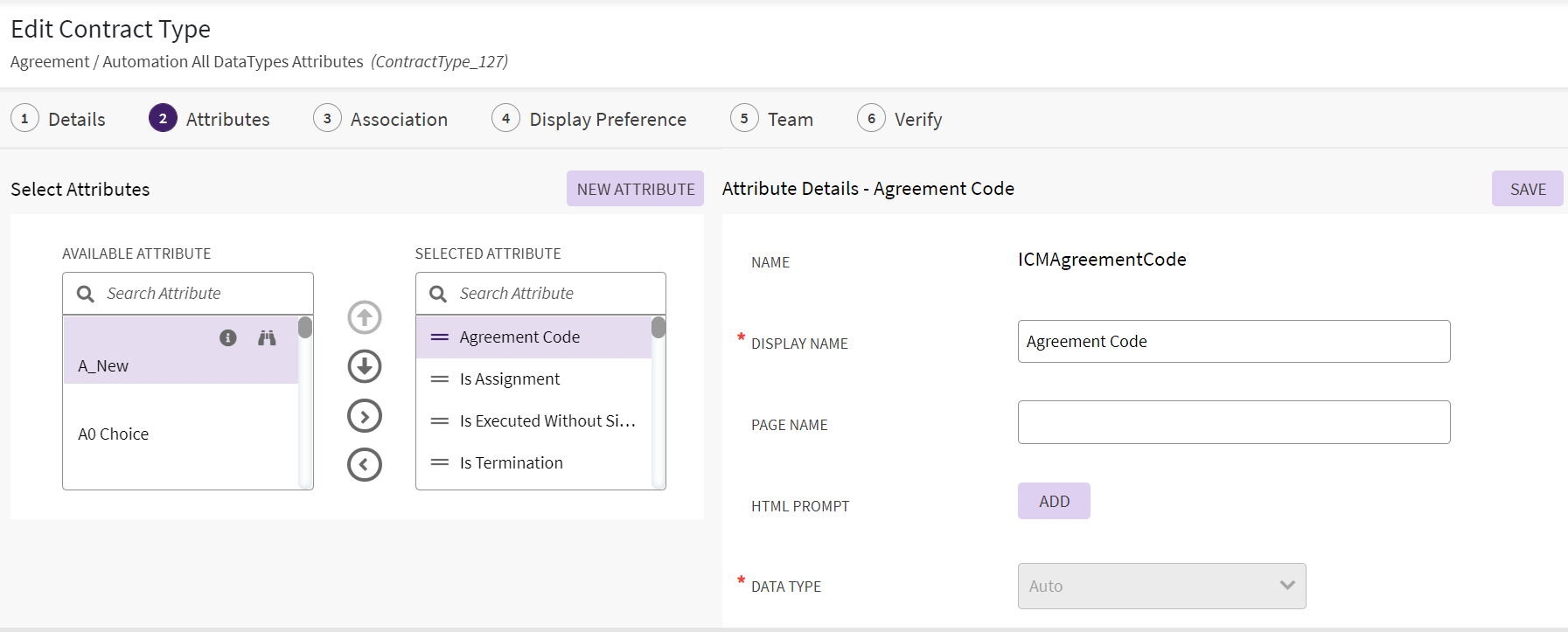The width and height of the screenshot is (1568, 632).
Task: Click the Available Attribute search field
Action: click(x=201, y=294)
